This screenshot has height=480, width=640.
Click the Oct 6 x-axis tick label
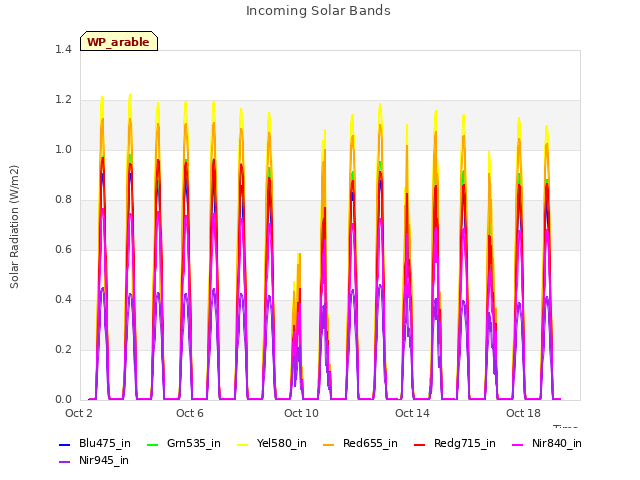[190, 413]
